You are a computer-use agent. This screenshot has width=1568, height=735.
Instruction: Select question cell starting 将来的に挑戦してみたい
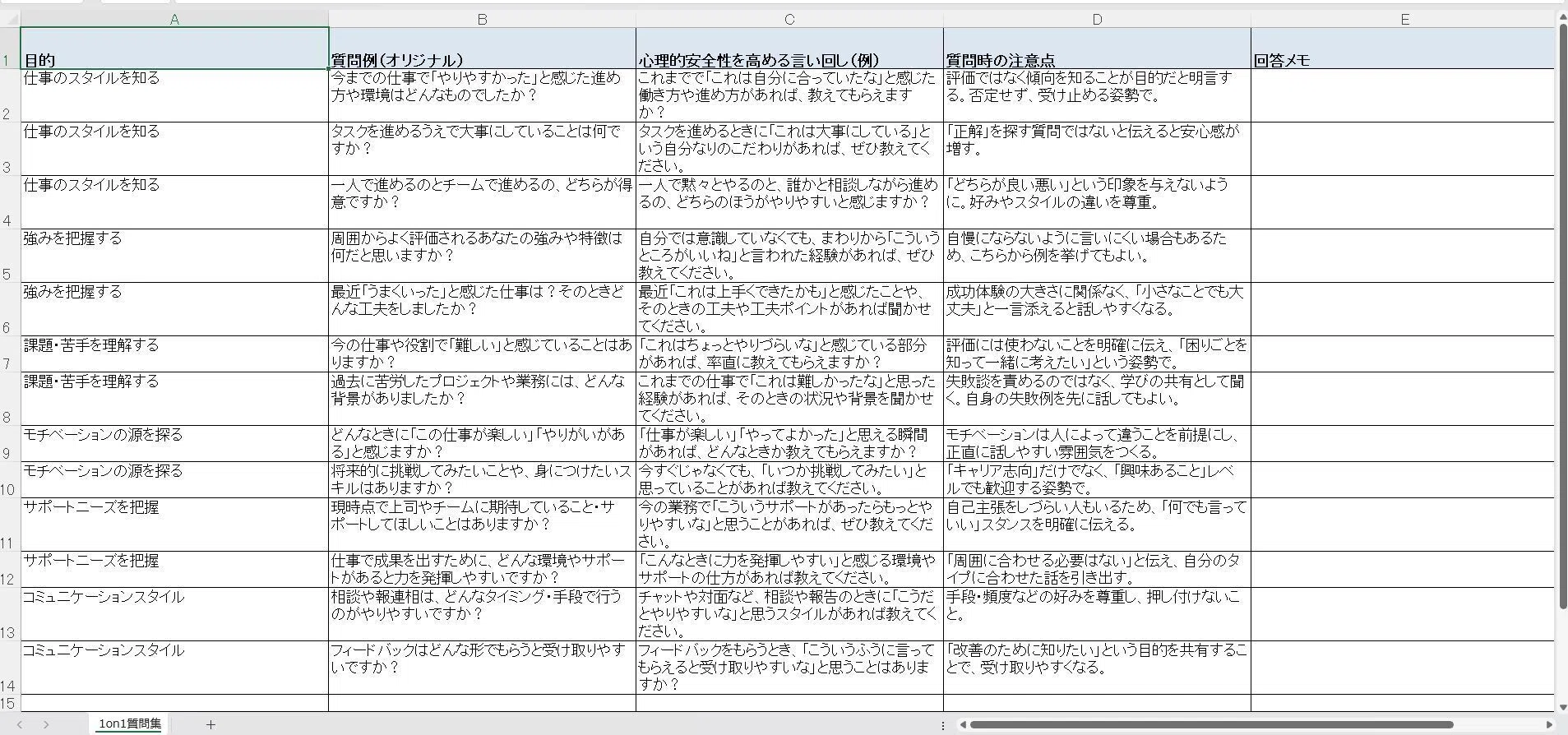coord(482,479)
